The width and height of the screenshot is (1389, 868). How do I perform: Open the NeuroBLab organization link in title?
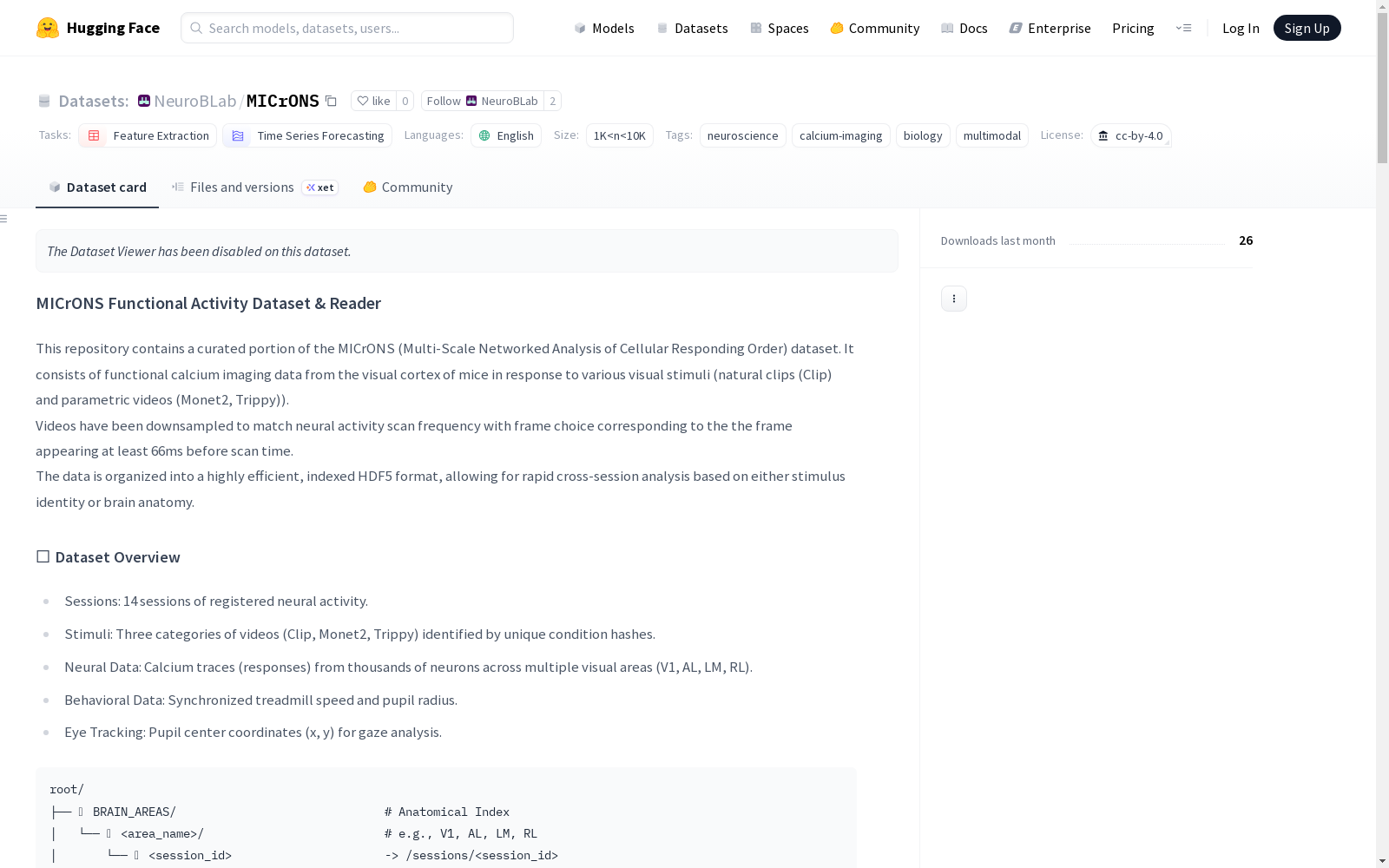pos(195,101)
